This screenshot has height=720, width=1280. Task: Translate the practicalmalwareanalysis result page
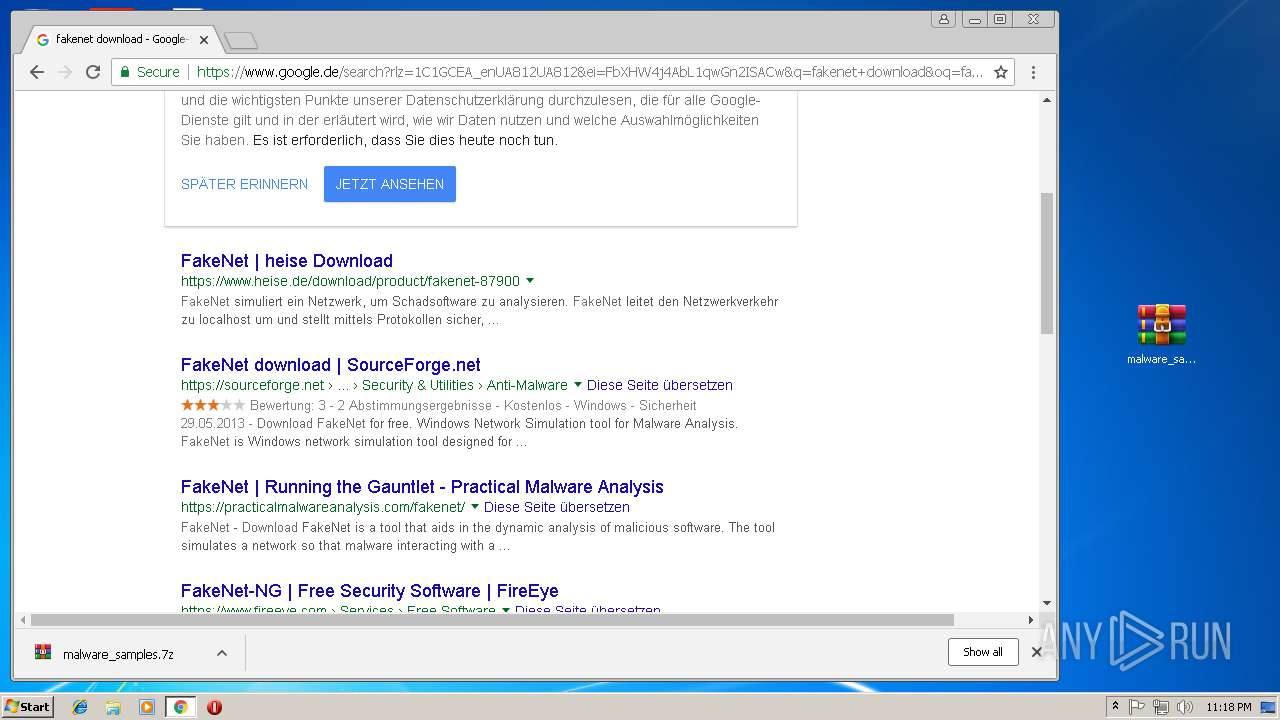[557, 507]
